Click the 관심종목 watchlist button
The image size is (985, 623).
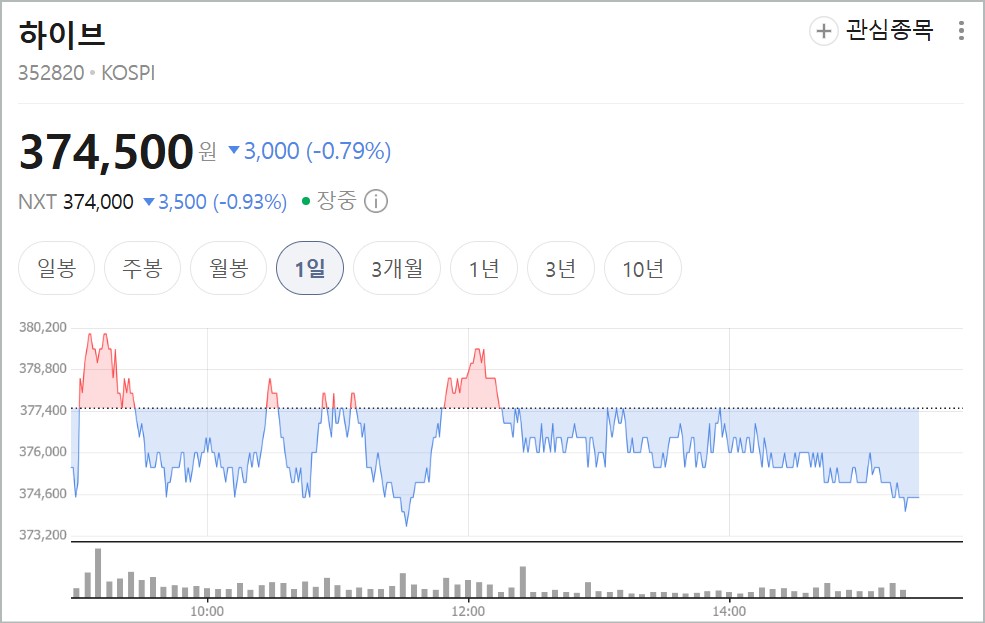888,31
